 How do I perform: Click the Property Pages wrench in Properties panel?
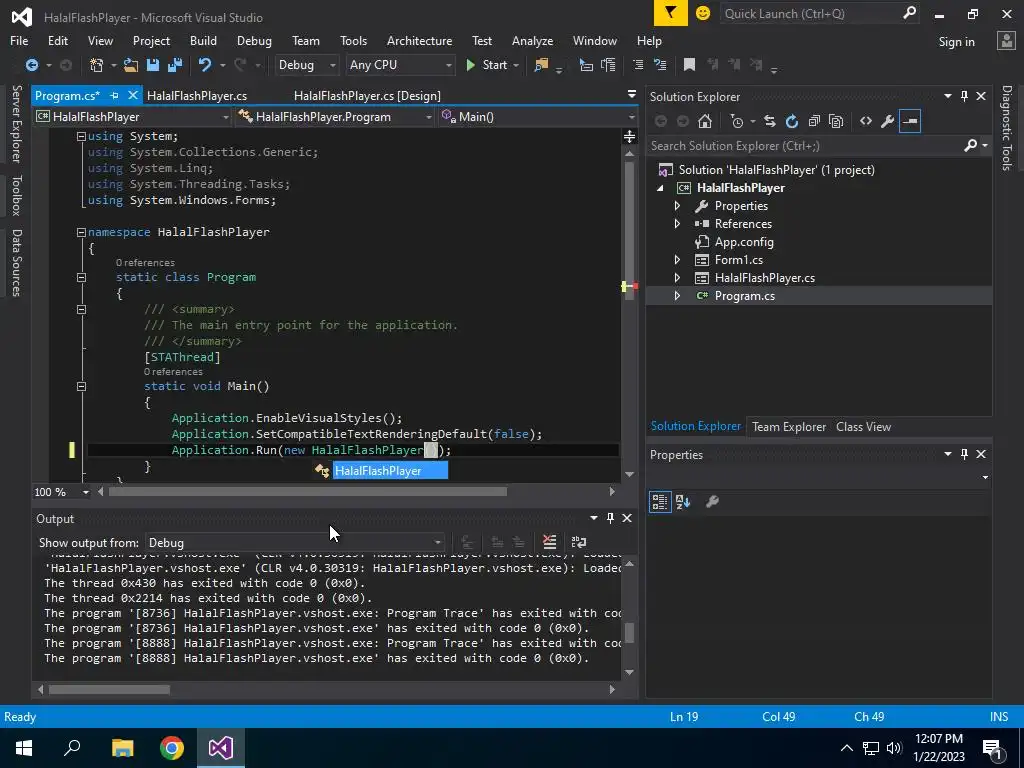(712, 502)
